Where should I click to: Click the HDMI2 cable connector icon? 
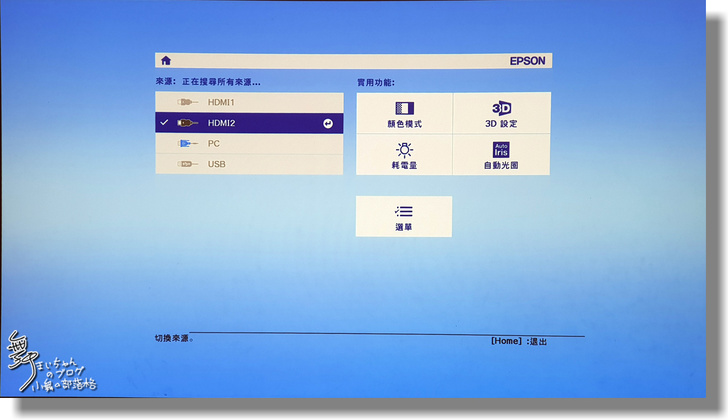(188, 123)
